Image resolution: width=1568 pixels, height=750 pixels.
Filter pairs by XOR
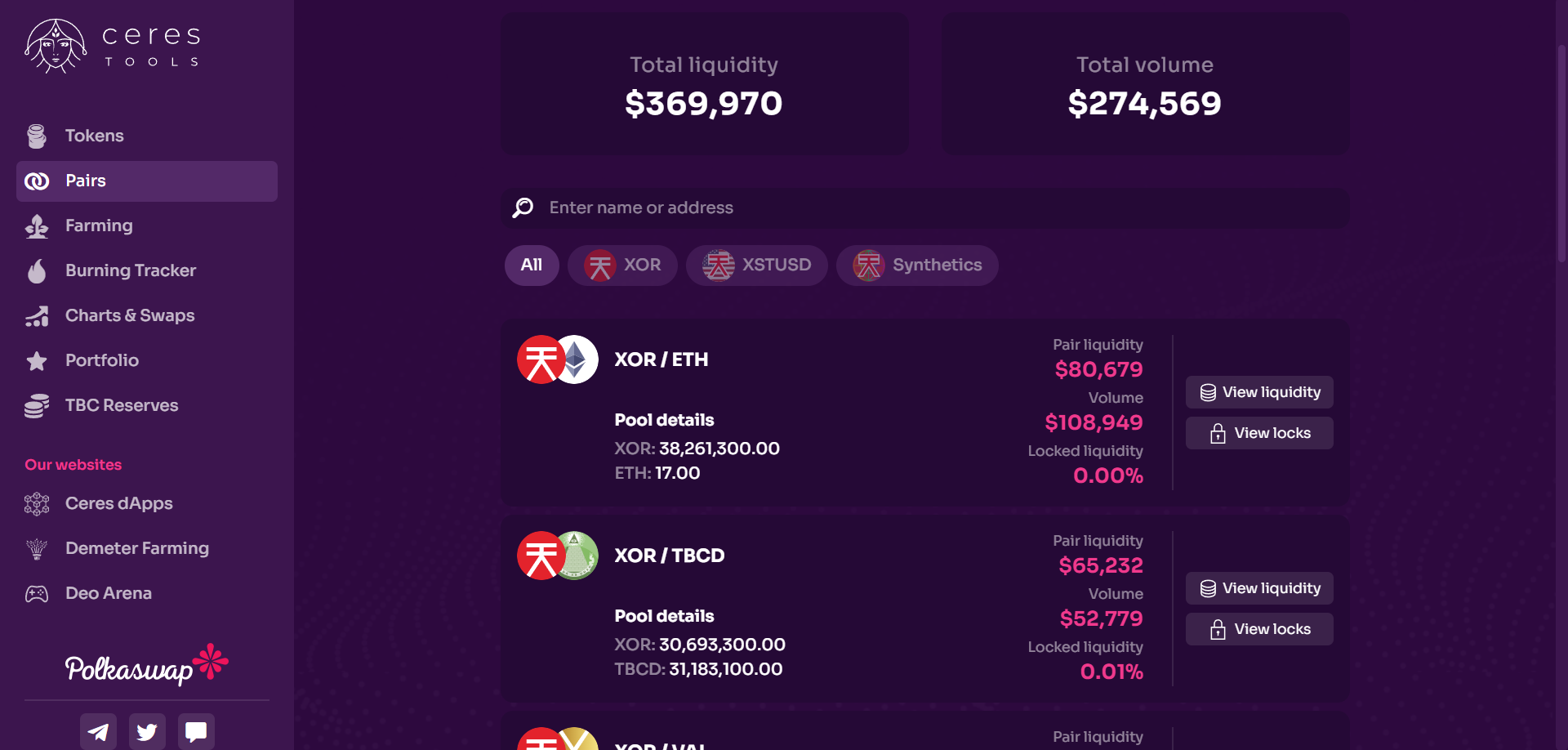click(622, 266)
